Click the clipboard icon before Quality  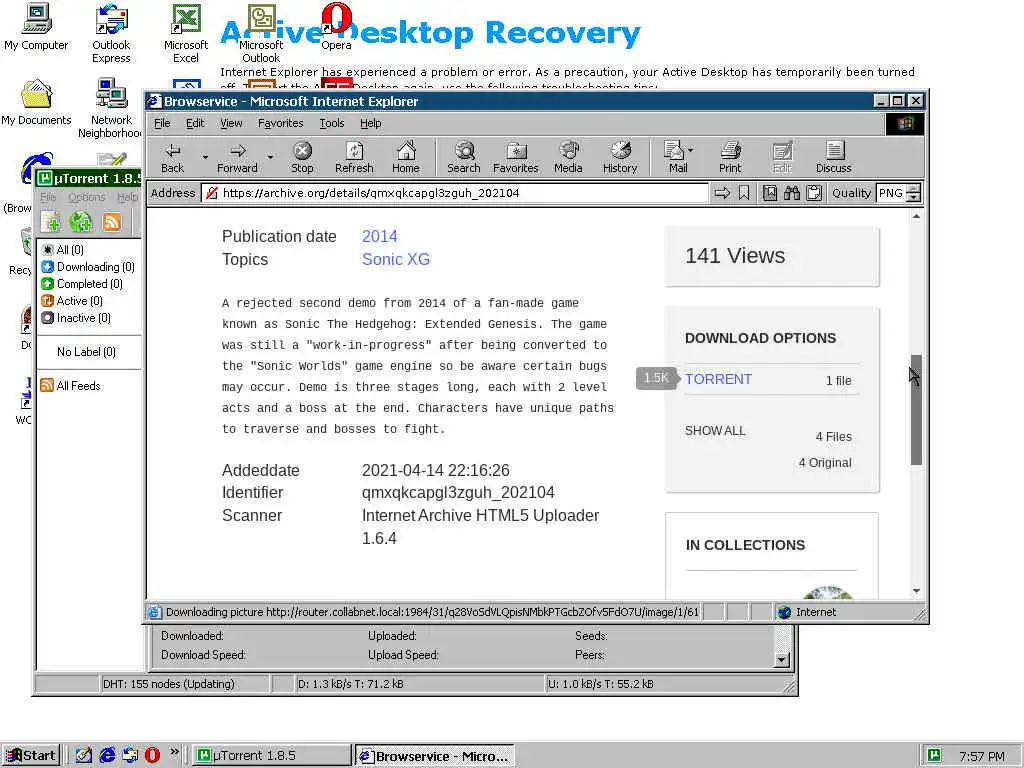click(x=814, y=193)
